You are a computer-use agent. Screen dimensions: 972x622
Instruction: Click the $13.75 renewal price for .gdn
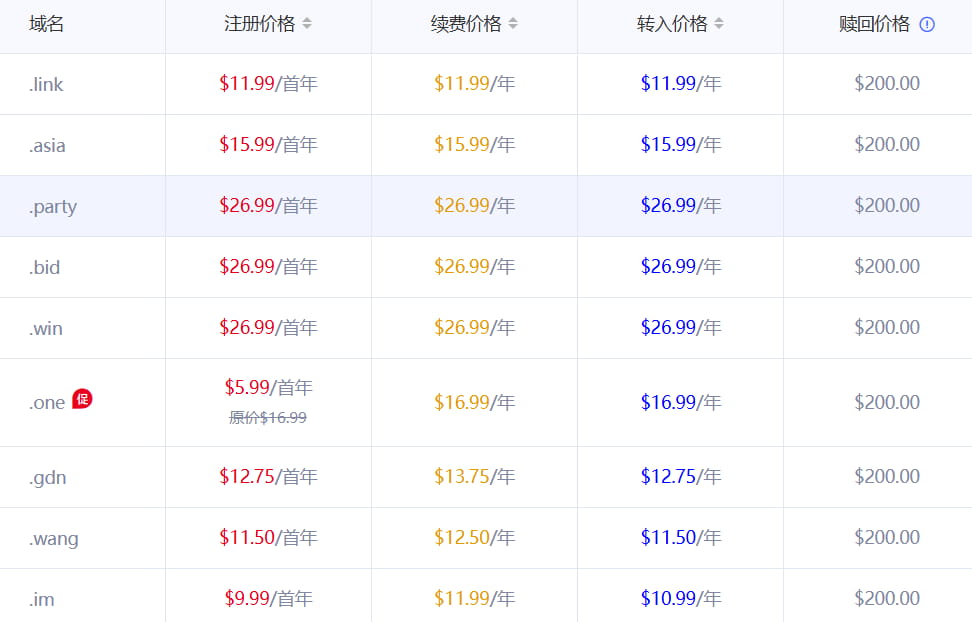[462, 477]
